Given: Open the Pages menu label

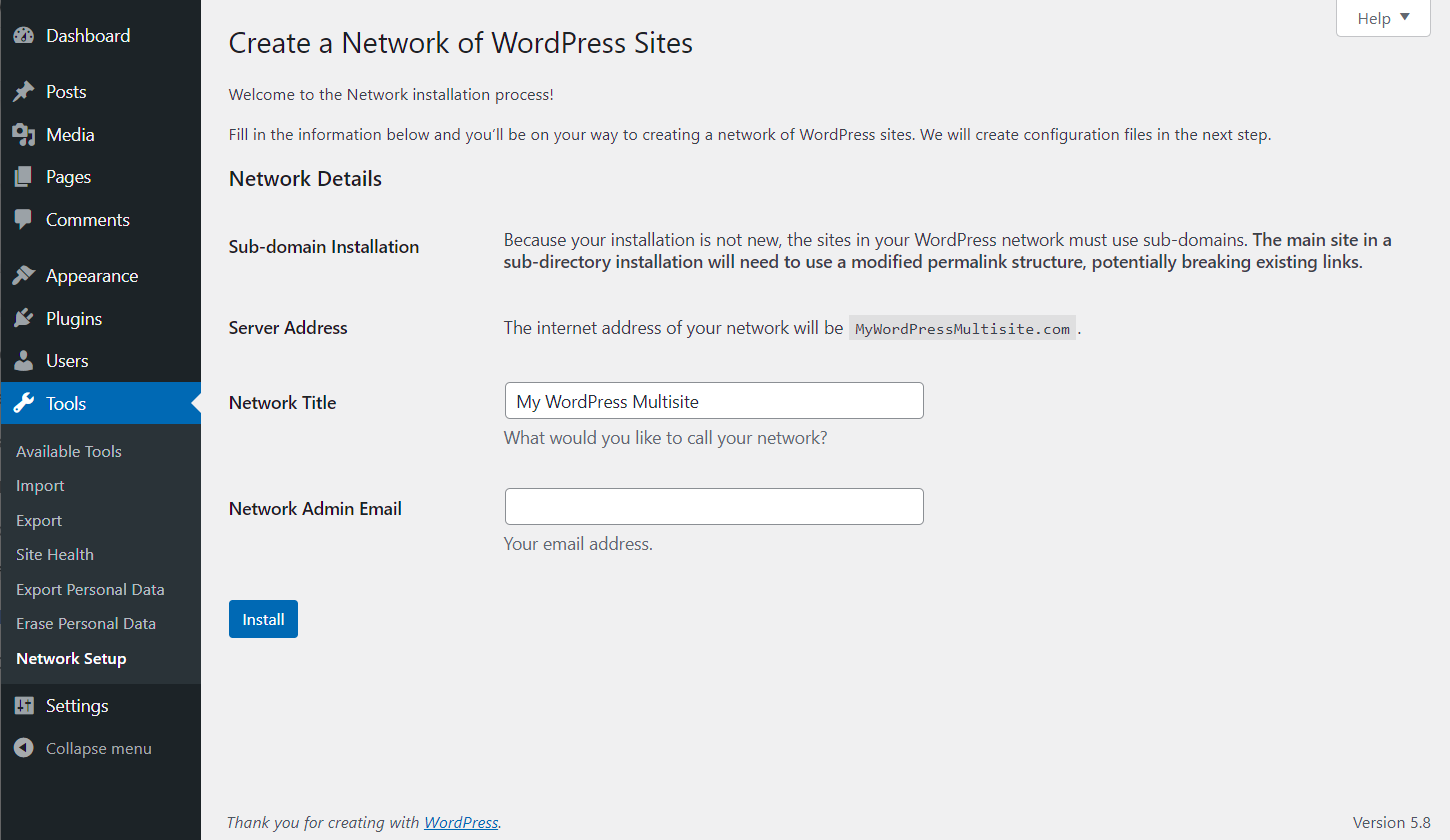Looking at the screenshot, I should [68, 177].
